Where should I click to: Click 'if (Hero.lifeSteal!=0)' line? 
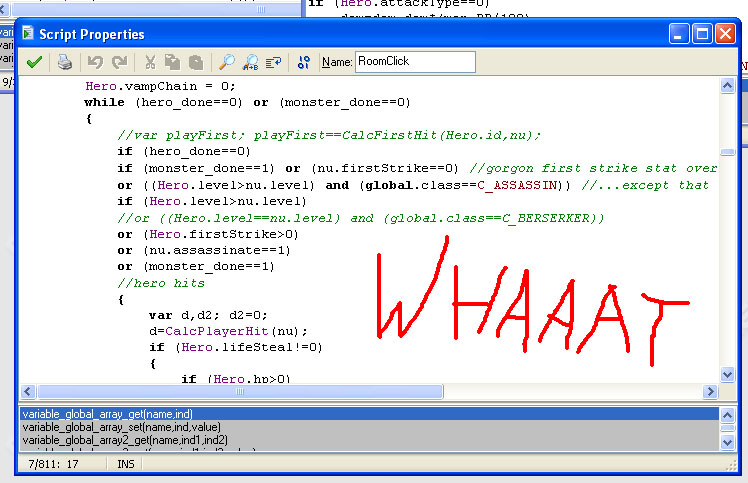pos(236,347)
